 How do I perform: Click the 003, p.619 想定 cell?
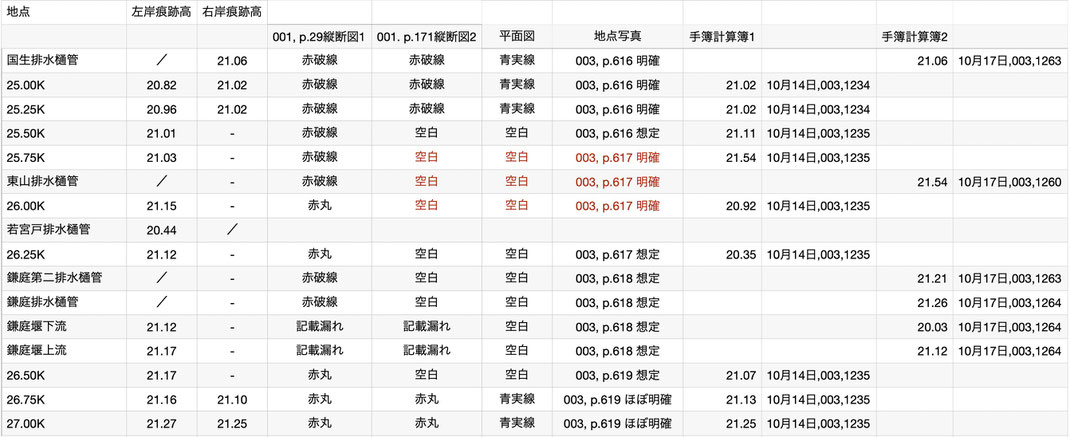618,376
